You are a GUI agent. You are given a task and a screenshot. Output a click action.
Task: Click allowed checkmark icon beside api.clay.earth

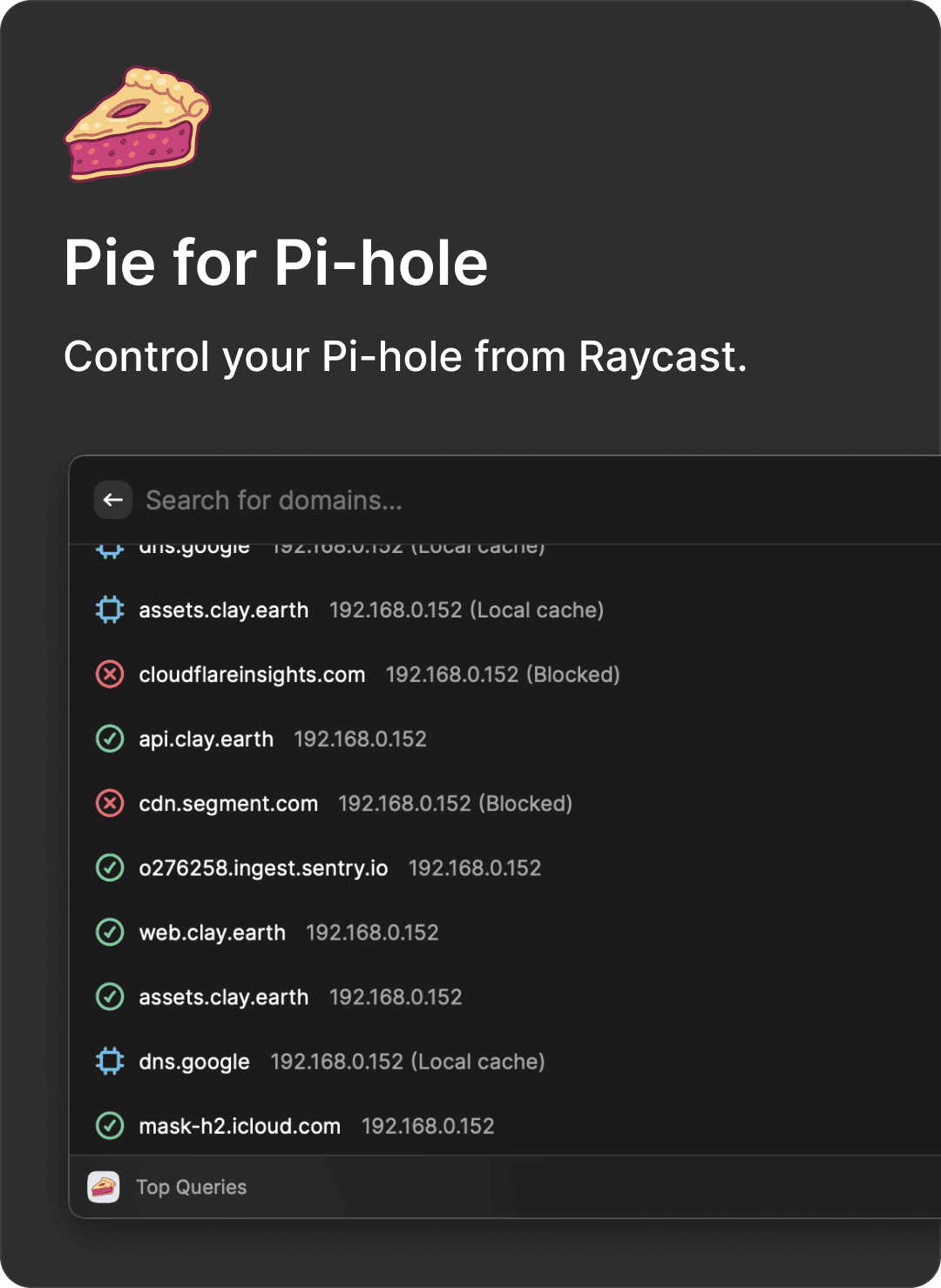pyautogui.click(x=110, y=738)
